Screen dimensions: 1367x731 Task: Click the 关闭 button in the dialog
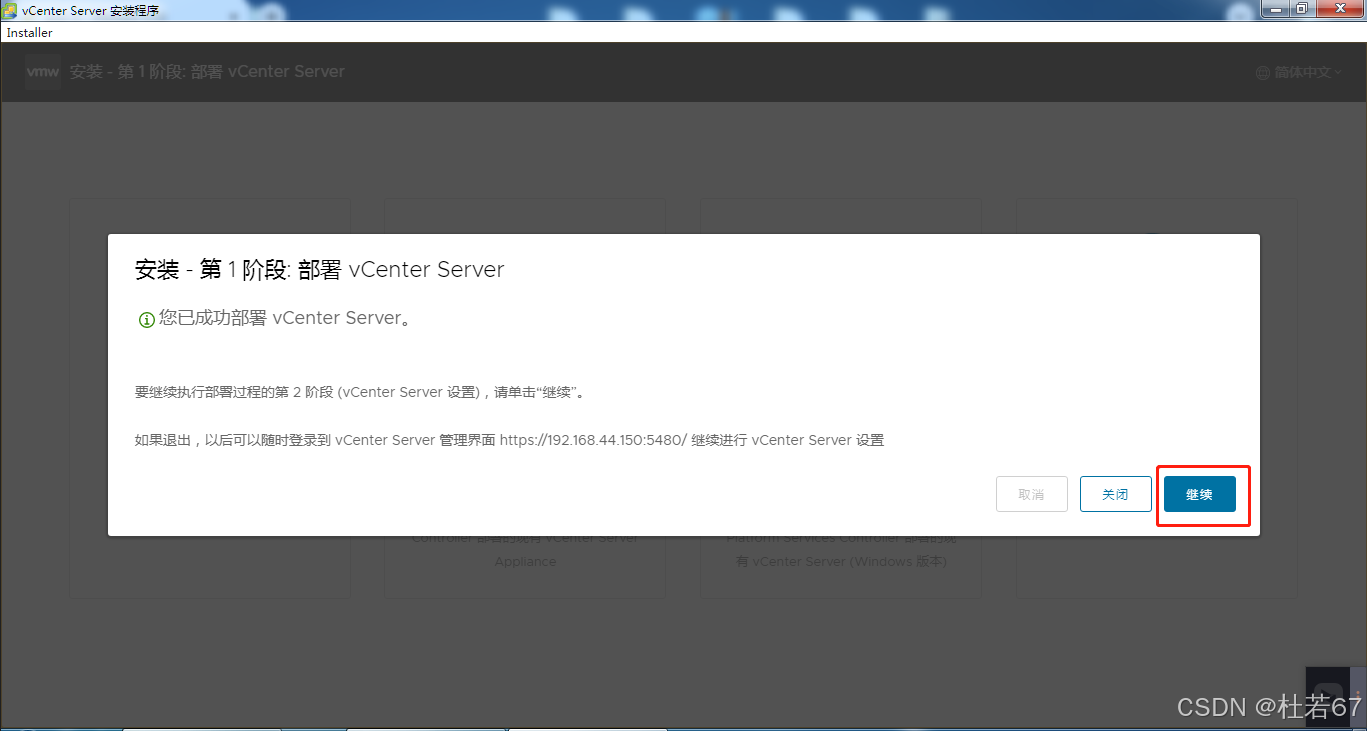point(1115,494)
